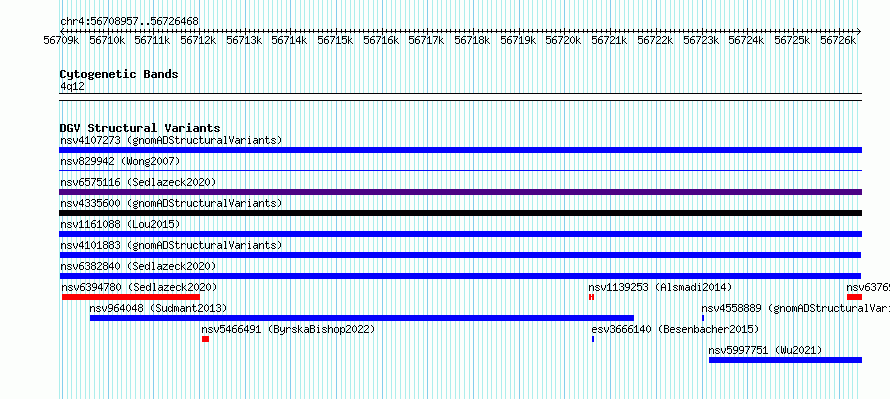Click the 56718k ruler tick label
This screenshot has height=399, width=890.
(472, 40)
